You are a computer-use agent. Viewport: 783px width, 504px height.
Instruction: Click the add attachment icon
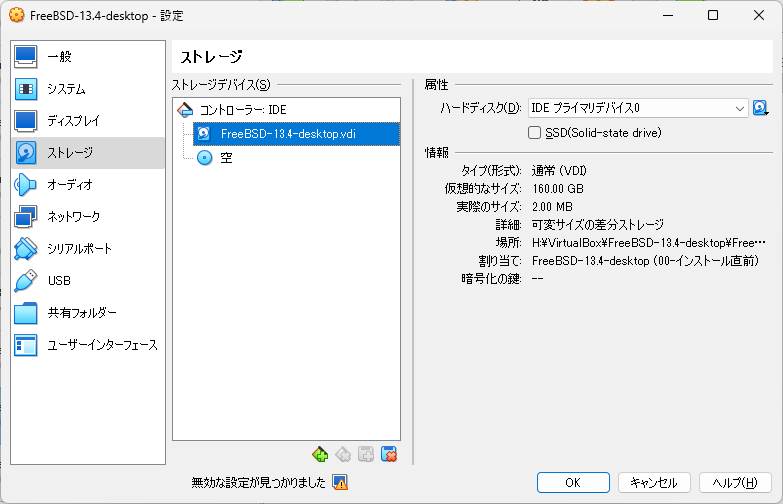point(366,454)
